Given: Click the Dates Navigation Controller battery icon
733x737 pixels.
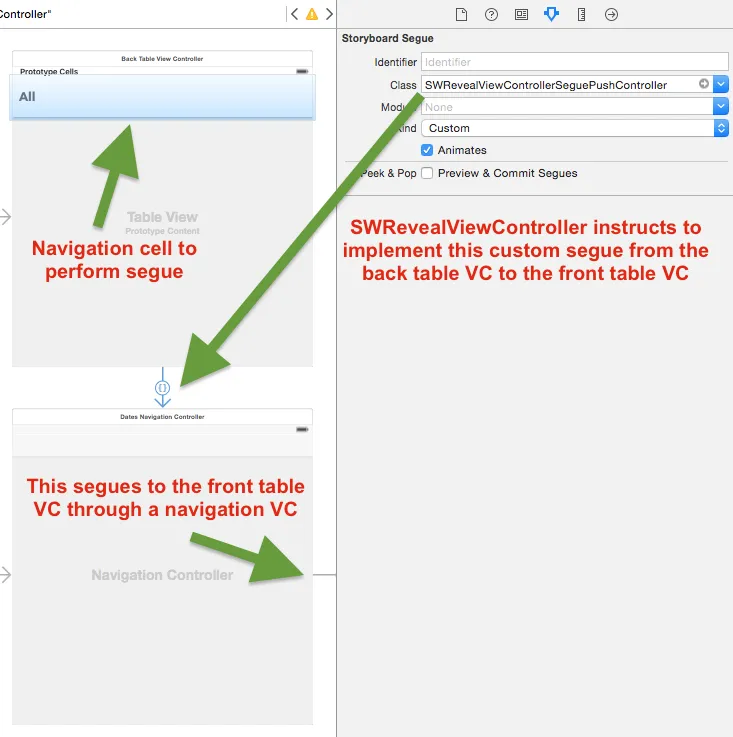Looking at the screenshot, I should coord(302,429).
